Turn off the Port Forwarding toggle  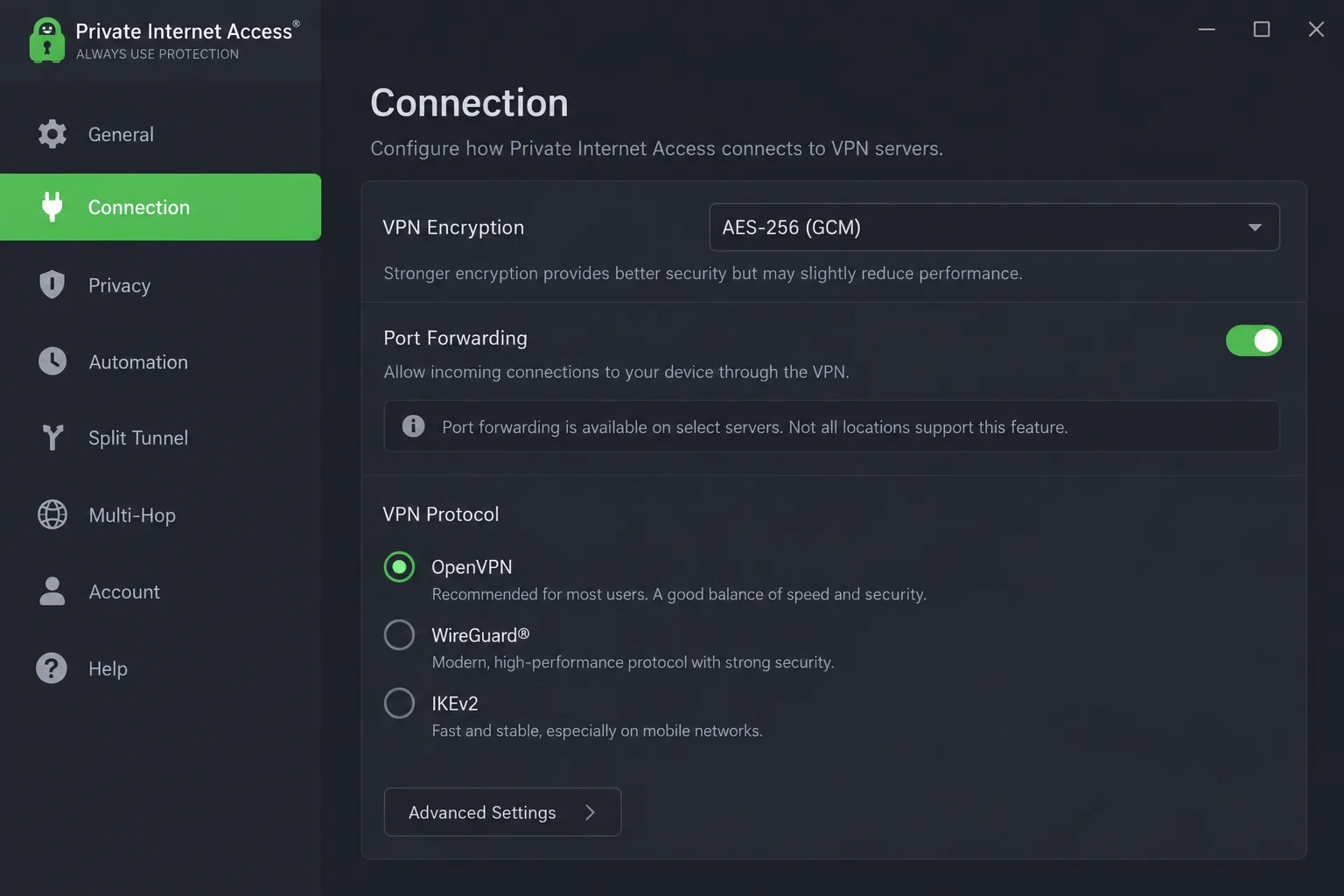1253,340
